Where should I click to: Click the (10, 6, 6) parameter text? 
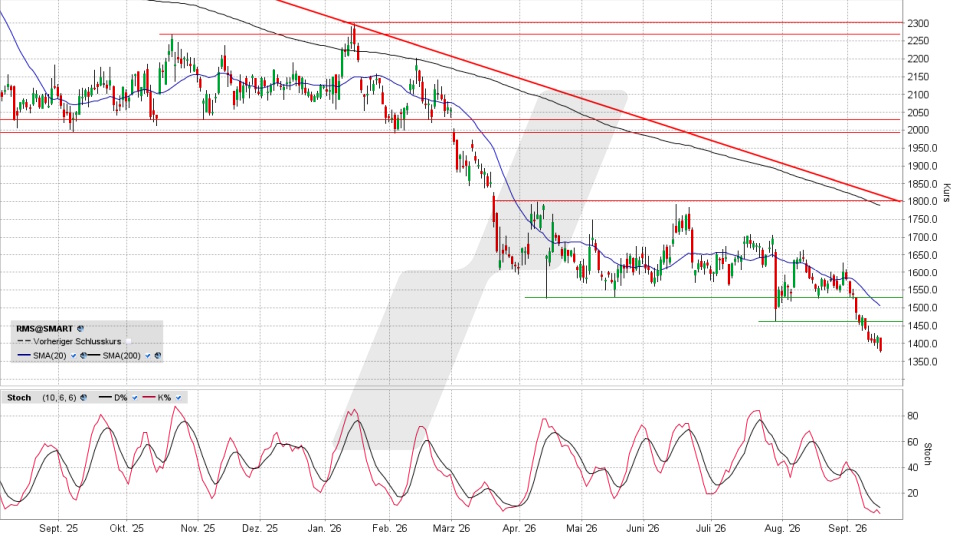(59, 397)
